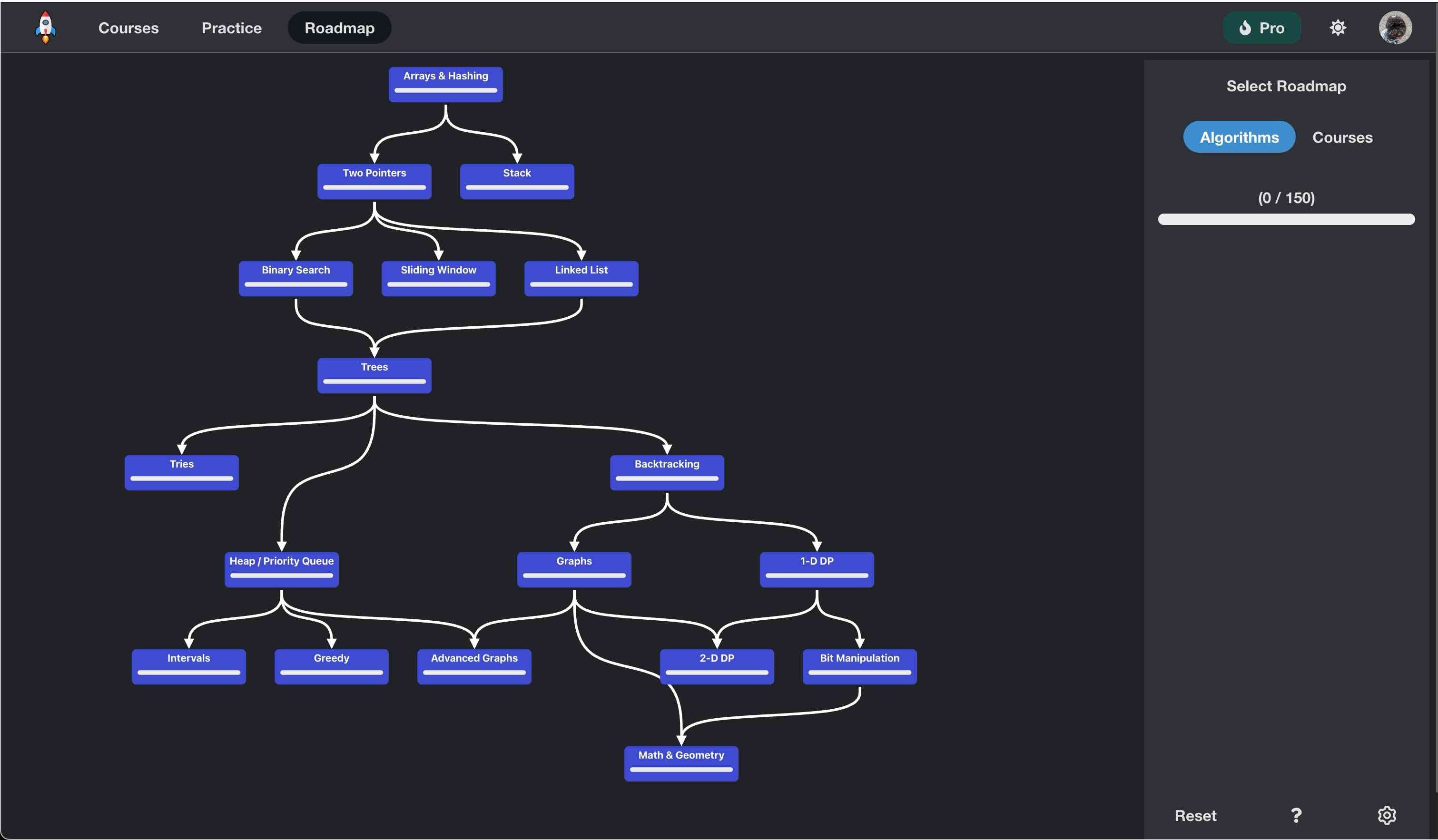The width and height of the screenshot is (1438, 840).
Task: Click the Bit Manipulation node
Action: [x=859, y=665]
